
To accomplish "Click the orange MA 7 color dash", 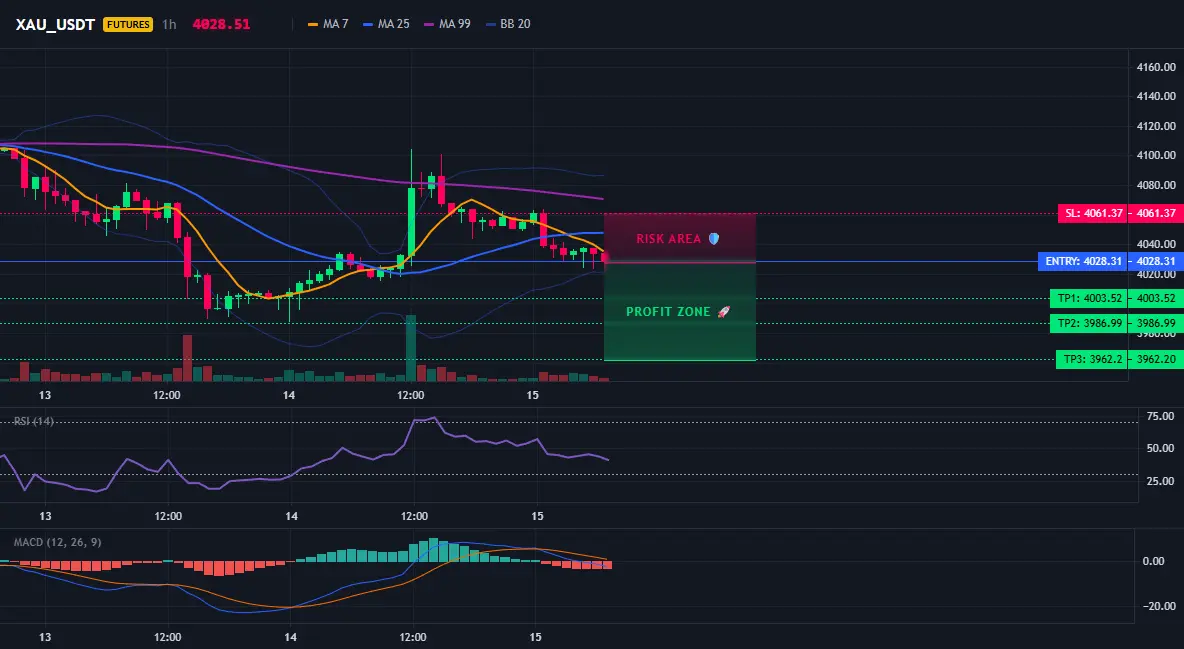I will click(313, 24).
